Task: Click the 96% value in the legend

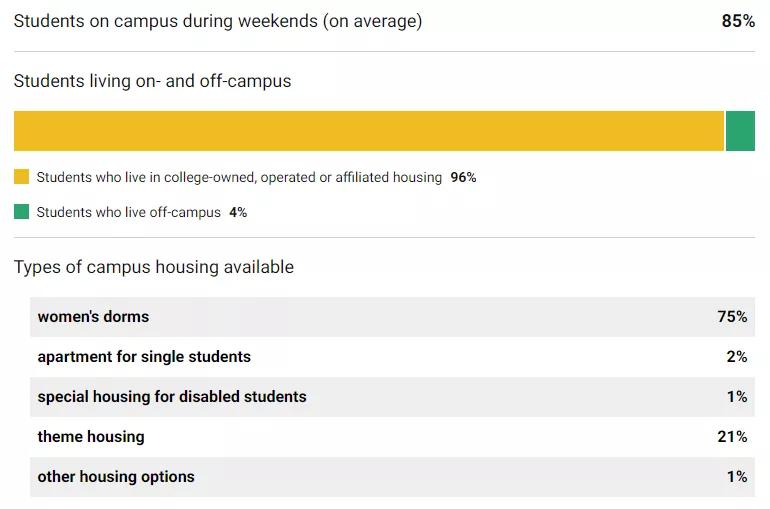Action: coord(463,177)
